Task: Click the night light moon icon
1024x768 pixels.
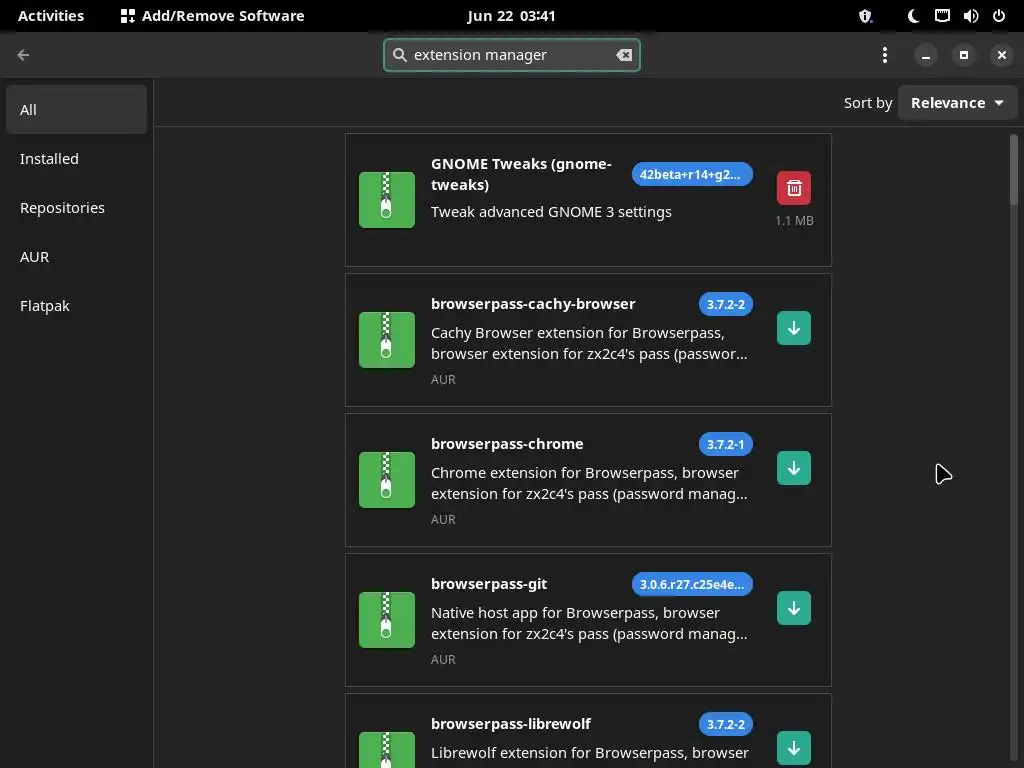Action: 913,16
